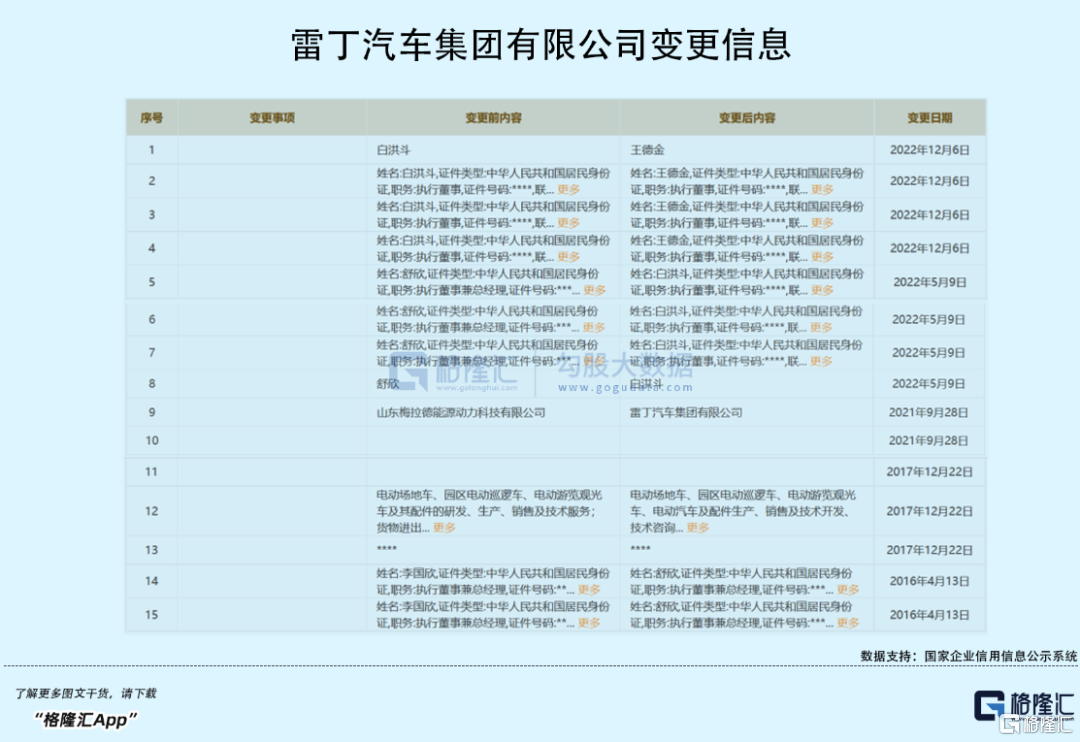This screenshot has width=1080, height=742.
Task: Click the date 2022年5月9日 in row 5
Action: 929,282
